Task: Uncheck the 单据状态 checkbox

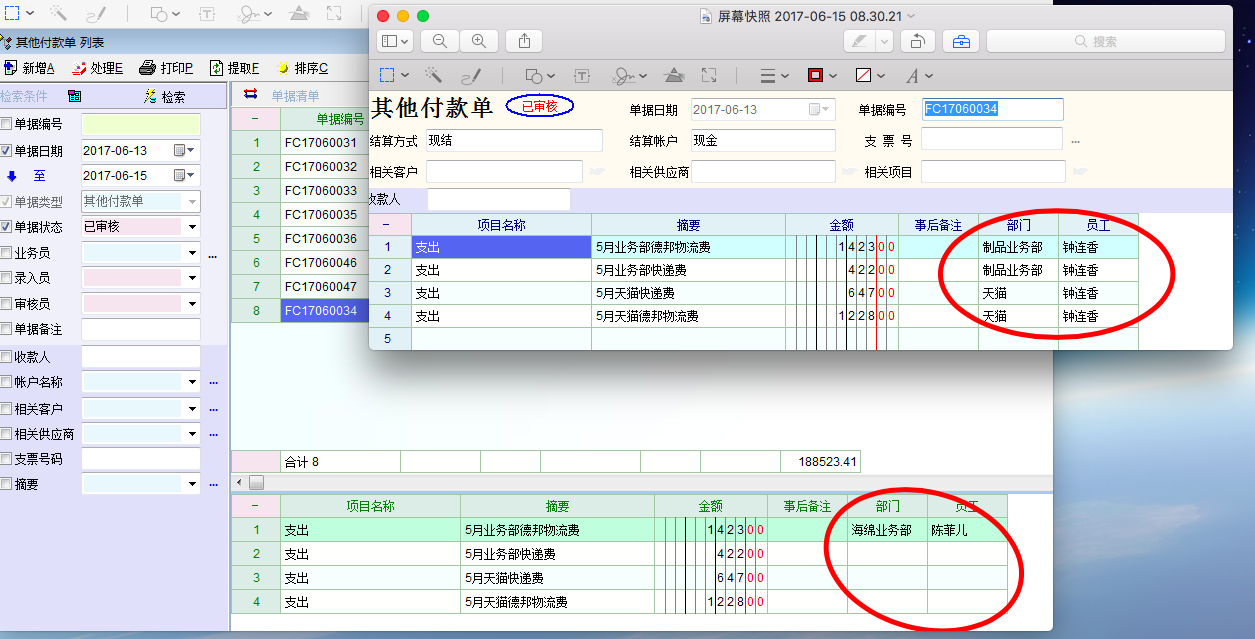Action: point(7,227)
